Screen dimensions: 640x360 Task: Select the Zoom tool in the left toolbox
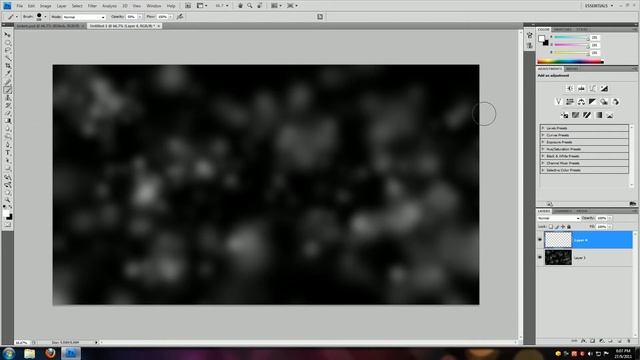pos(8,200)
